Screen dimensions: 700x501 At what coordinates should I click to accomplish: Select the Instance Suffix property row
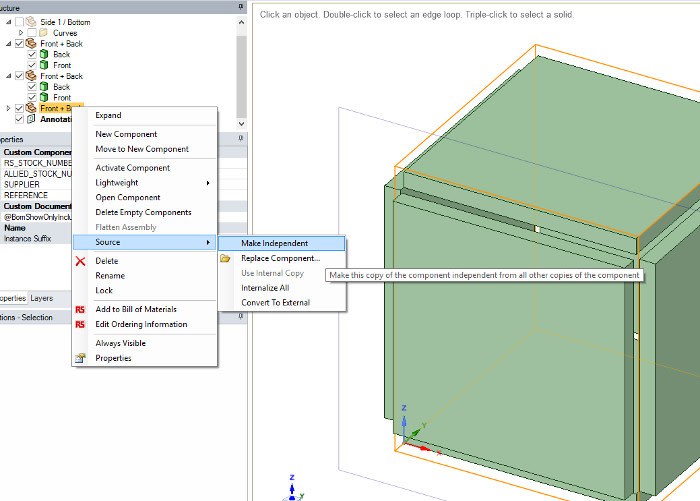(36, 238)
